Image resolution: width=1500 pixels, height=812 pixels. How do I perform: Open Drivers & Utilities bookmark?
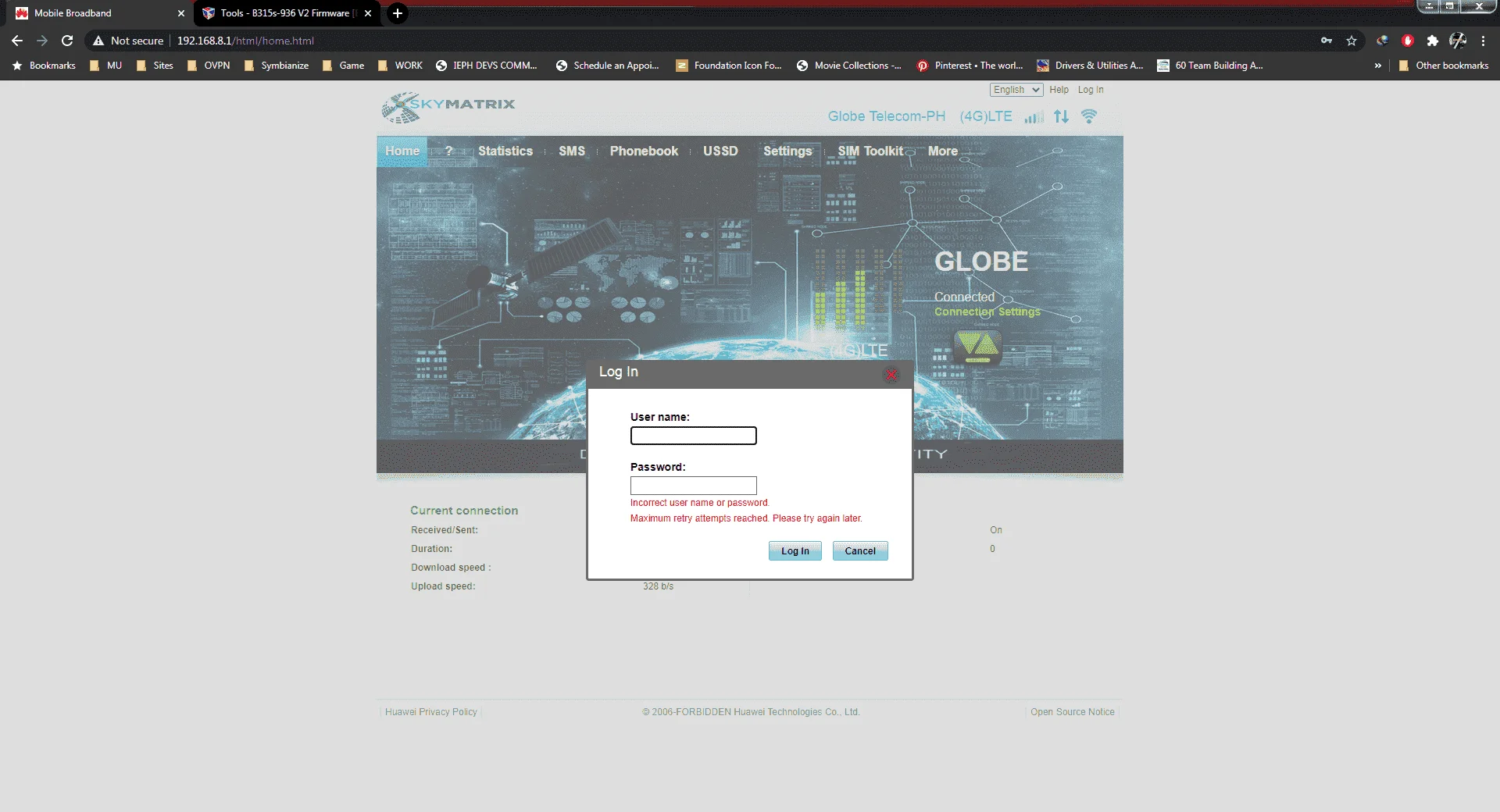pyautogui.click(x=1090, y=66)
